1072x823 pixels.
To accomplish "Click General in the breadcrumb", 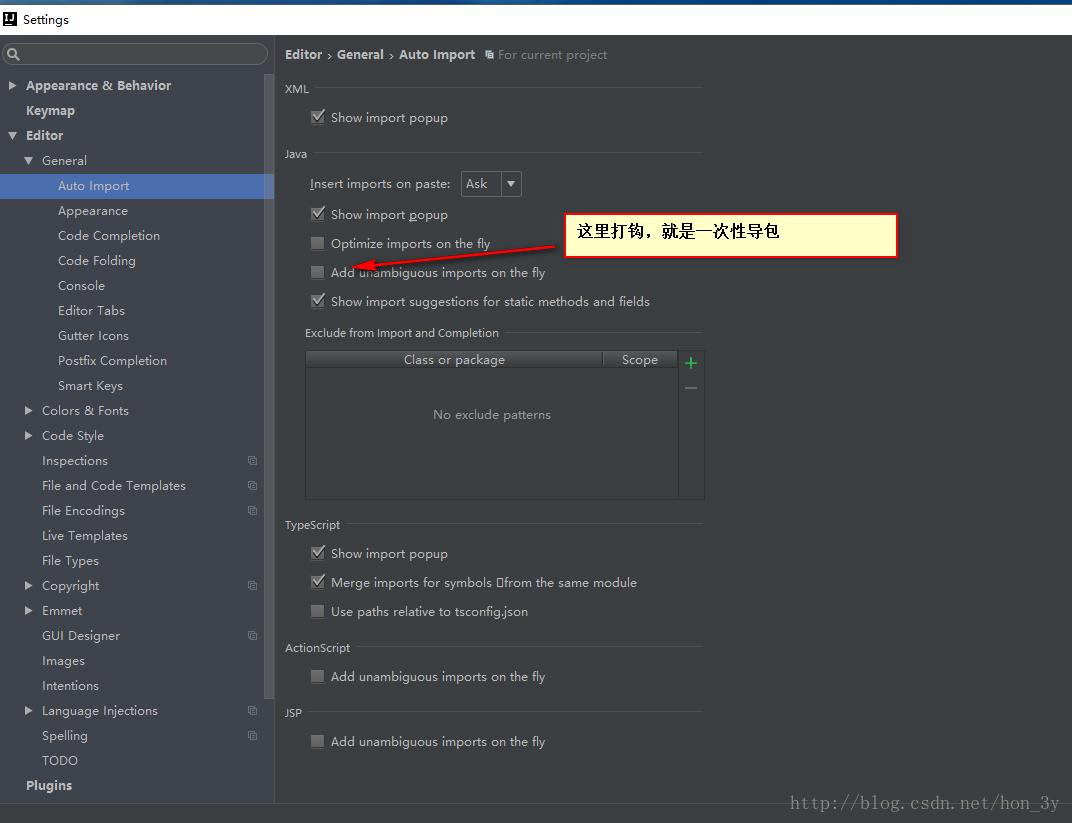I will (360, 55).
